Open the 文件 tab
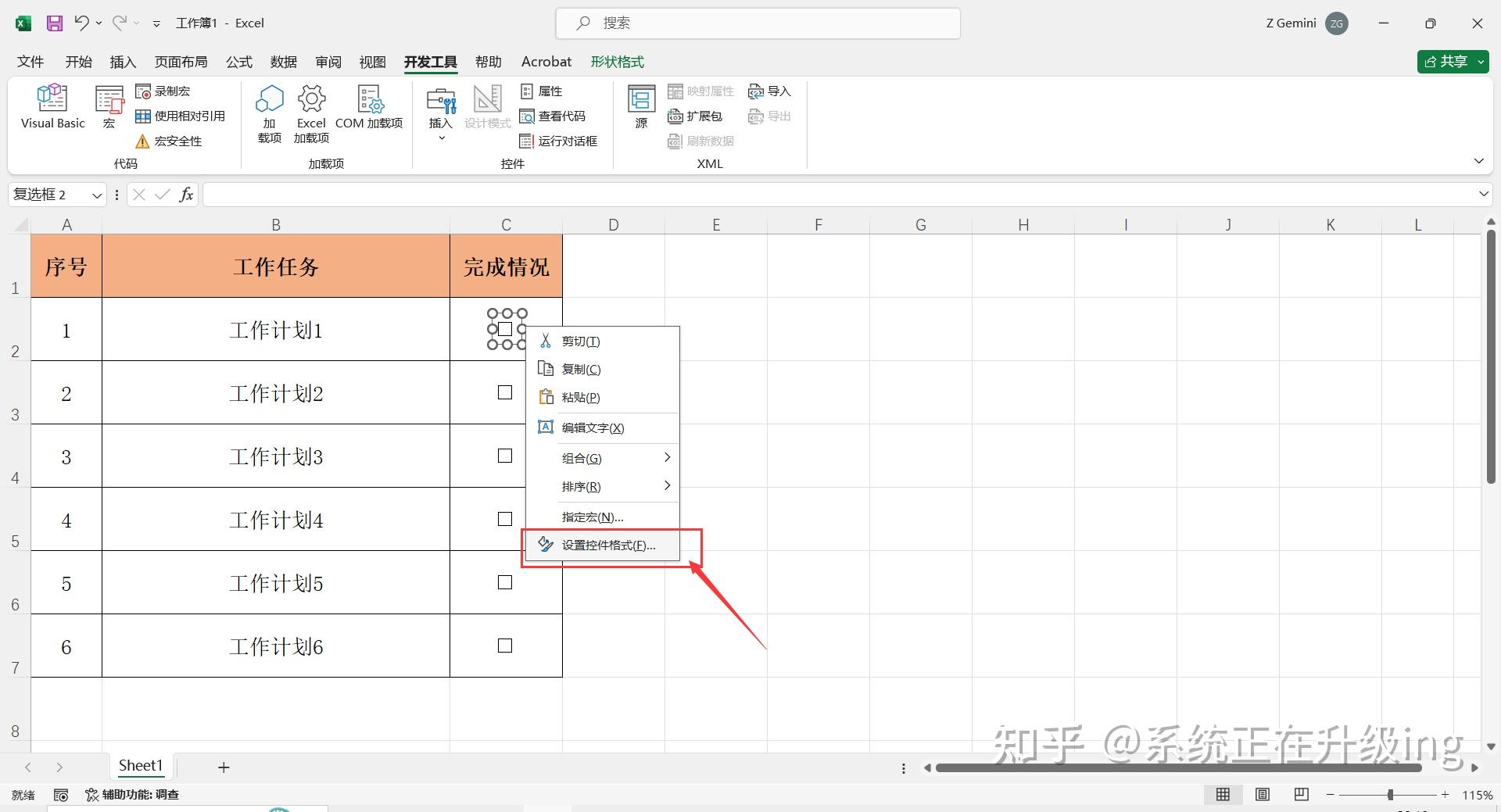This screenshot has height=812, width=1501. (30, 62)
